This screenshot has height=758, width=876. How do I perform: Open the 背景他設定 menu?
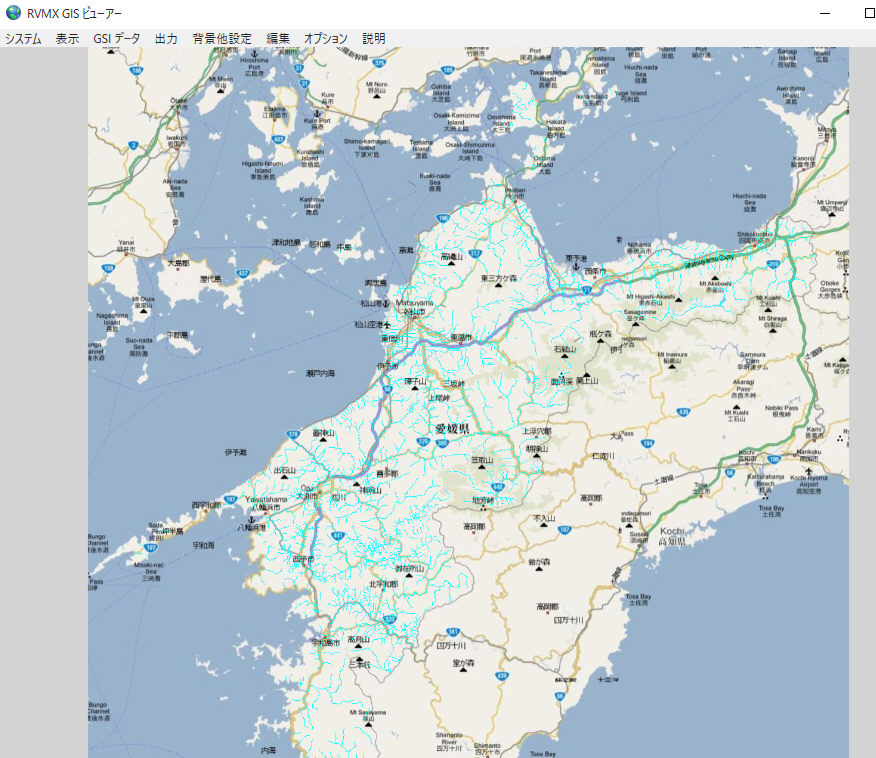click(x=222, y=38)
